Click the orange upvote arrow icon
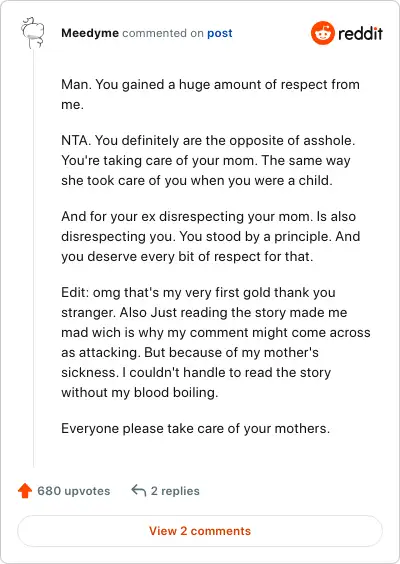This screenshot has width=400, height=564. (x=25, y=491)
